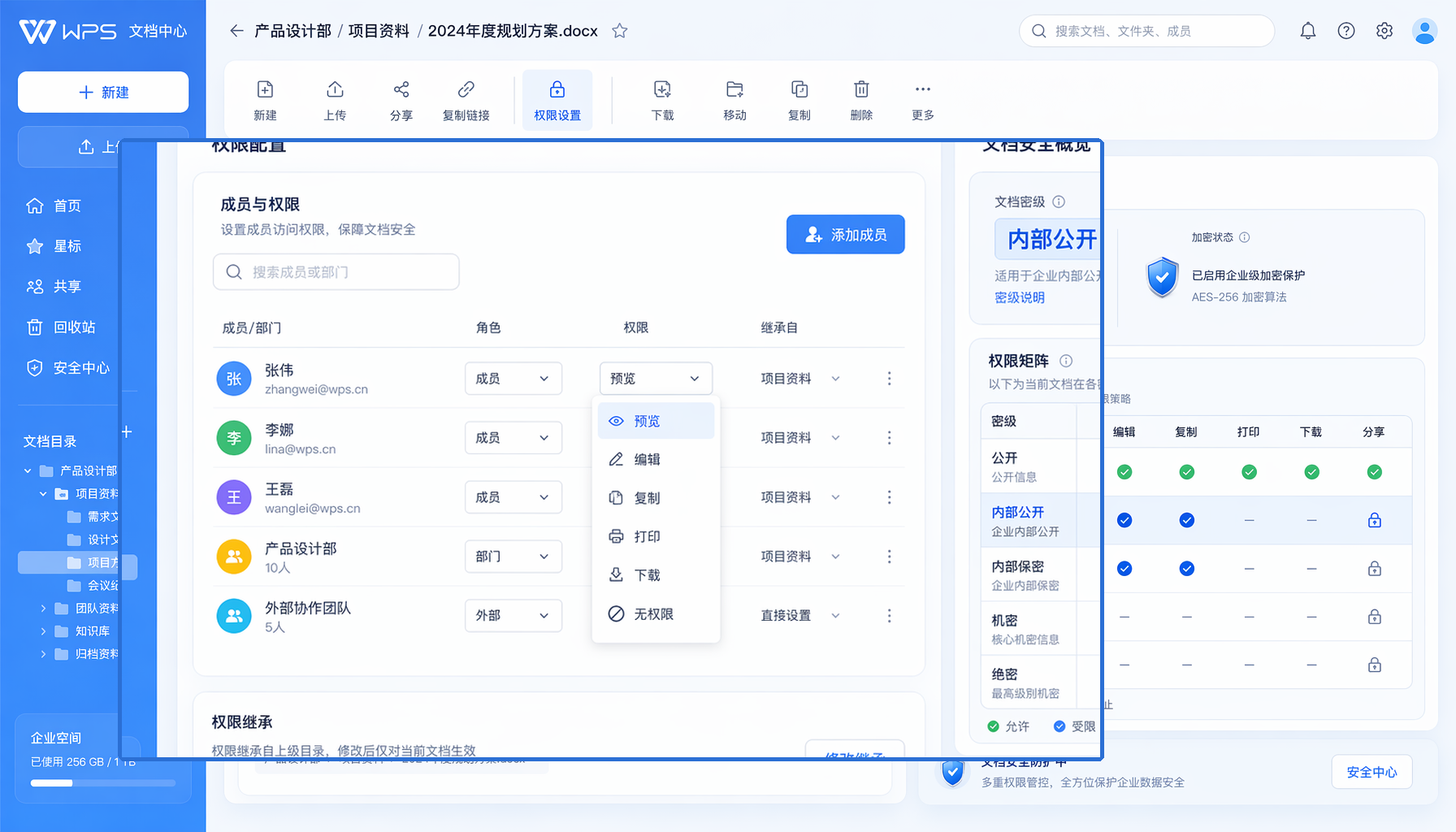Expand 王磊's 继承自 项目资料 chevron
This screenshot has width=1456, height=832.
[x=835, y=497]
